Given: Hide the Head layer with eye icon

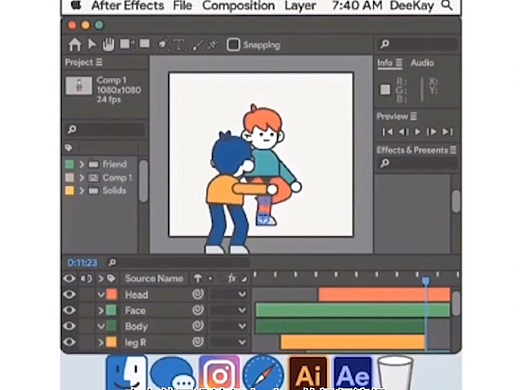Looking at the screenshot, I should [x=69, y=294].
